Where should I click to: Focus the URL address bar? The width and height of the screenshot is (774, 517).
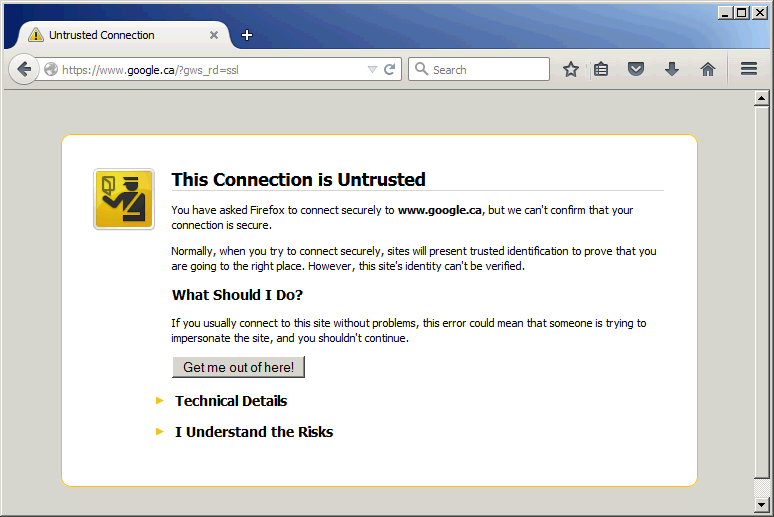coord(214,70)
